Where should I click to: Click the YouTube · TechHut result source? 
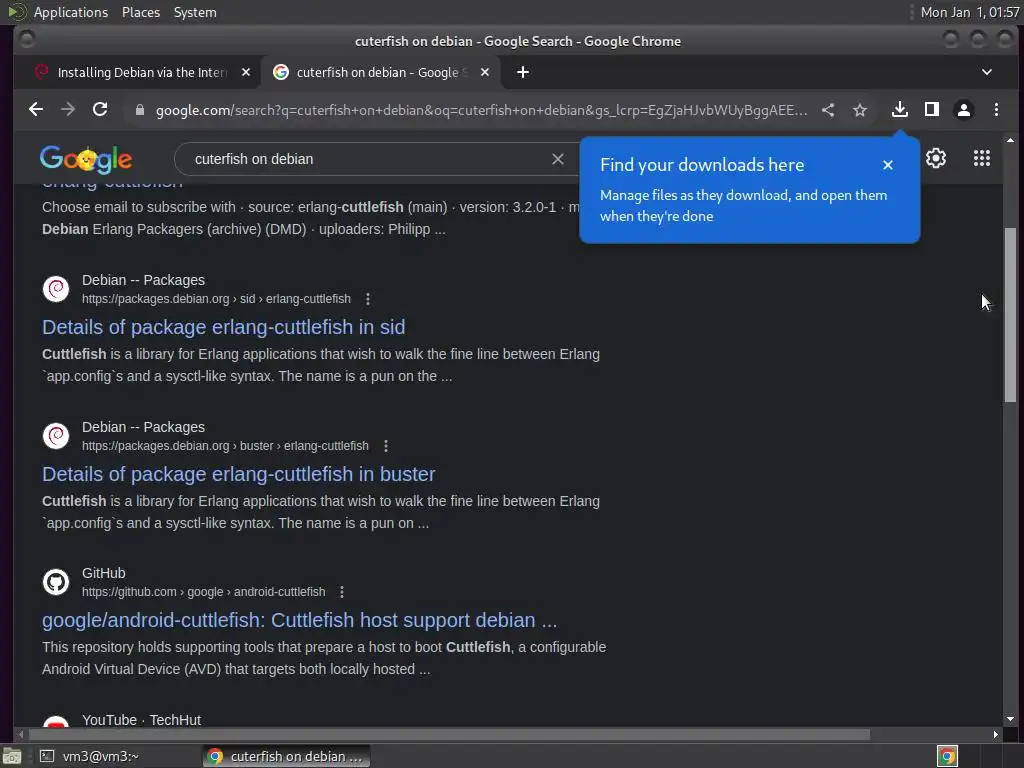pos(141,720)
